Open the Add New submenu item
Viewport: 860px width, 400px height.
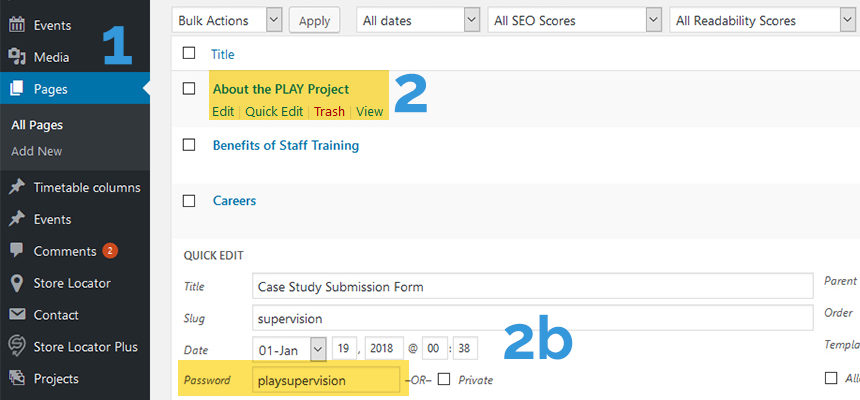[37, 151]
